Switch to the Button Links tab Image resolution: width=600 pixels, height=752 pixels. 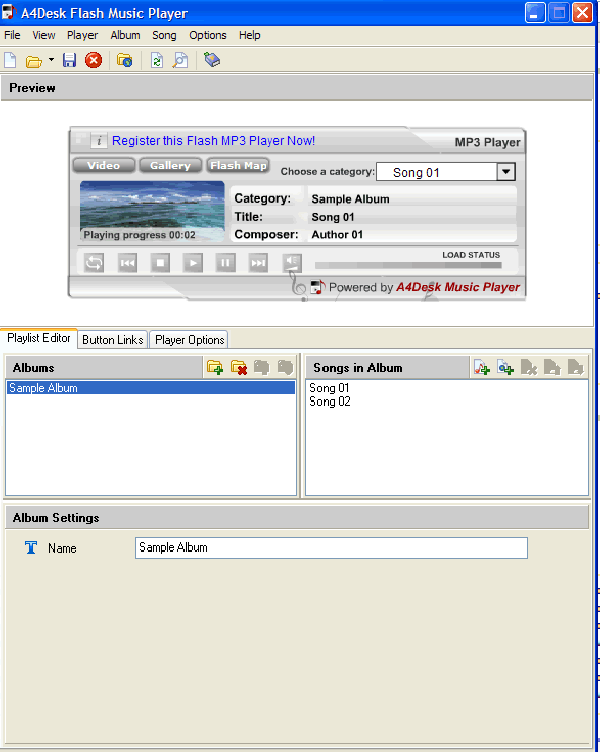pyautogui.click(x=113, y=340)
